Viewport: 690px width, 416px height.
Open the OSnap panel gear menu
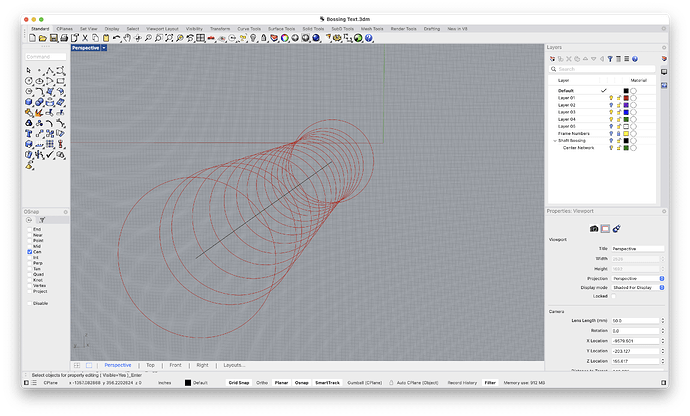(66, 212)
